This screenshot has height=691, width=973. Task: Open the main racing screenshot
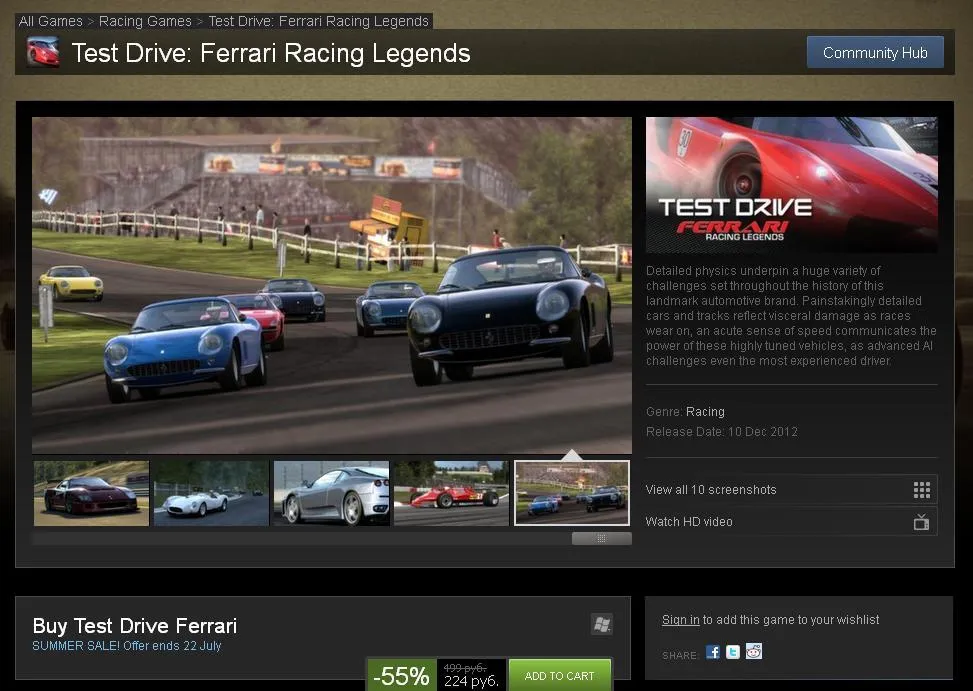pyautogui.click(x=332, y=285)
